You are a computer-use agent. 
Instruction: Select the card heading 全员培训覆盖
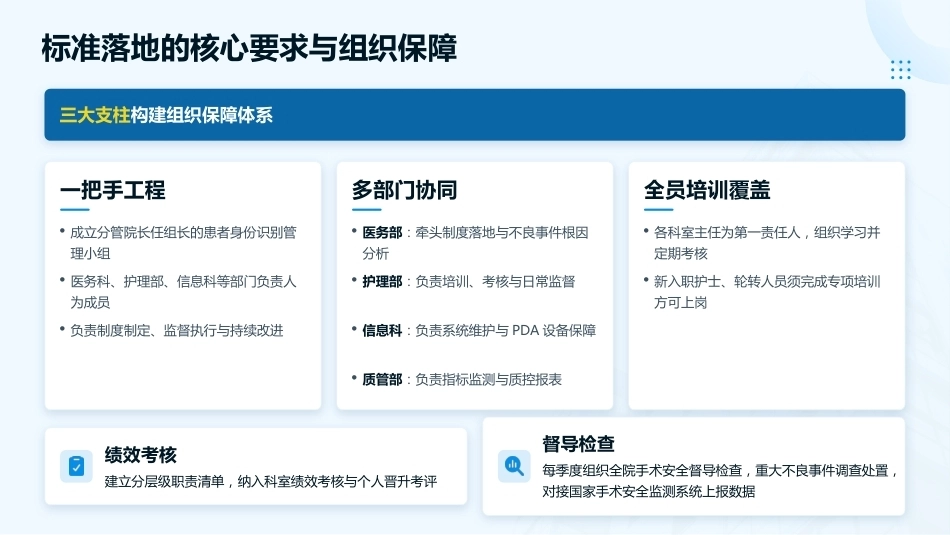(x=707, y=190)
